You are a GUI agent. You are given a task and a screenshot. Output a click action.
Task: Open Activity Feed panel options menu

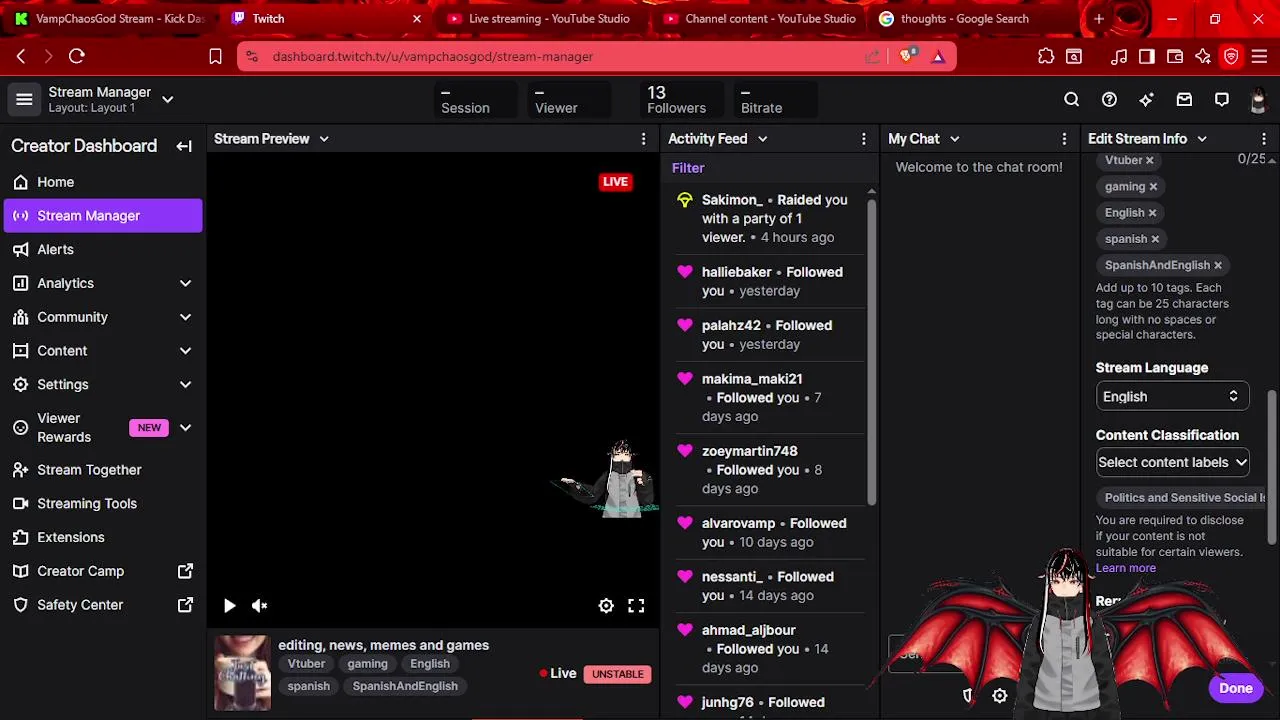pos(864,139)
